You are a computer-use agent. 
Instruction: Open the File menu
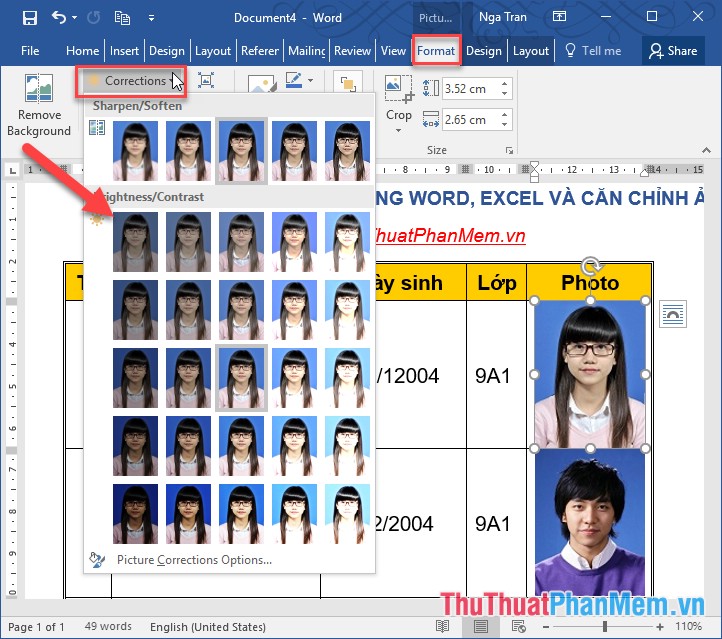tap(30, 51)
